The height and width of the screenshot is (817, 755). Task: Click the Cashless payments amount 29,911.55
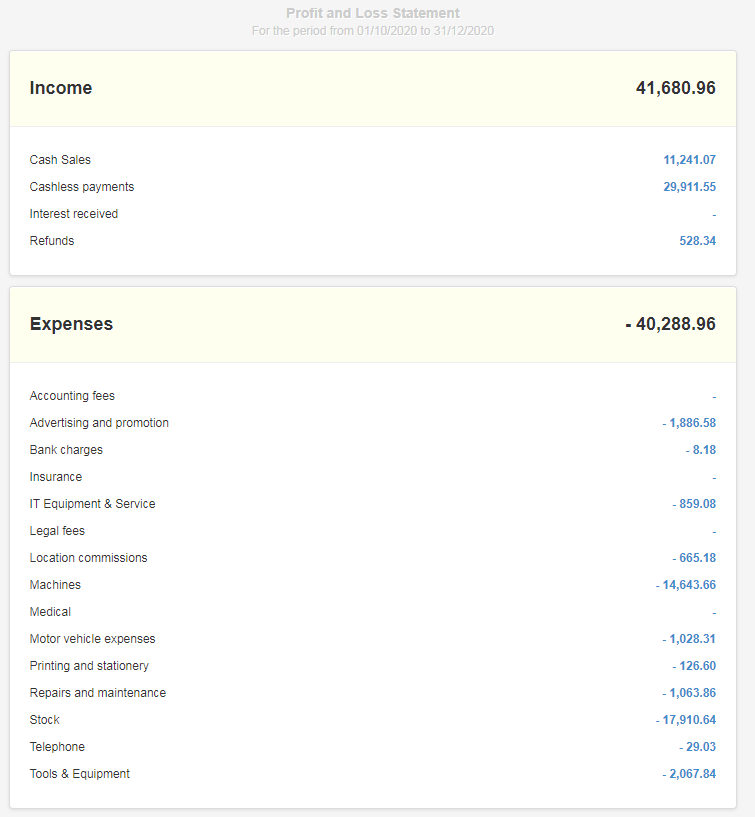(x=689, y=187)
